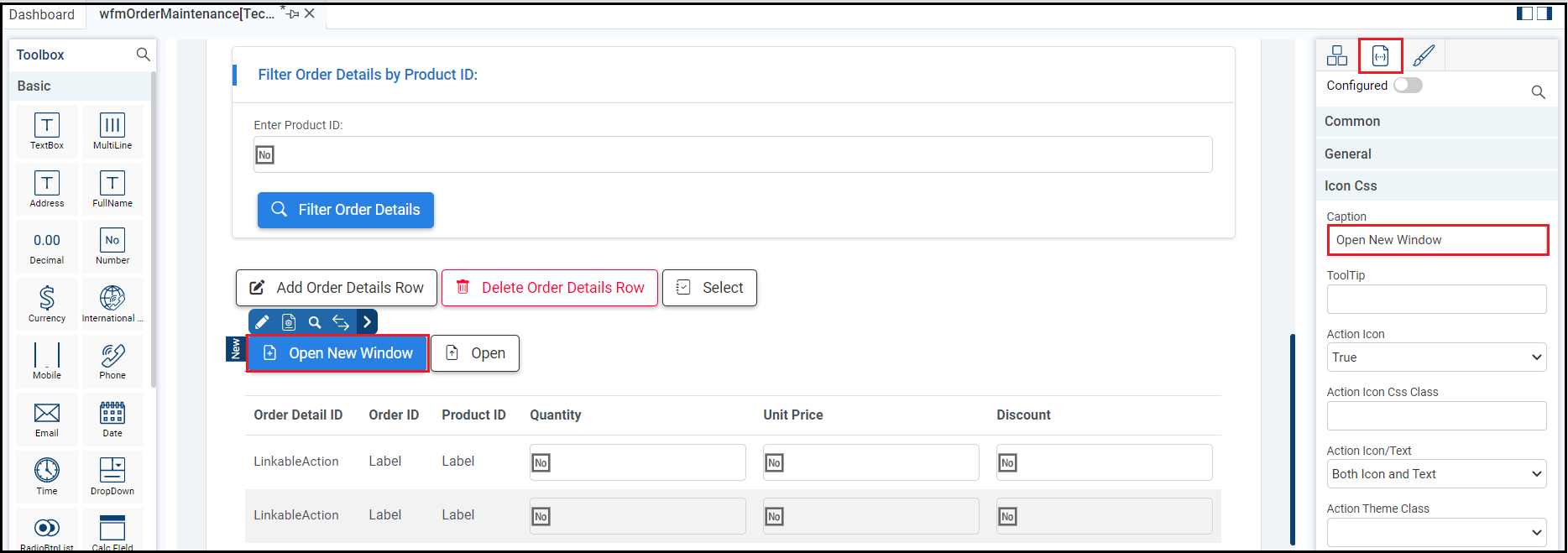Click the pencil edit icon in floating toolbar
The height and width of the screenshot is (553, 1568).
pos(262,321)
